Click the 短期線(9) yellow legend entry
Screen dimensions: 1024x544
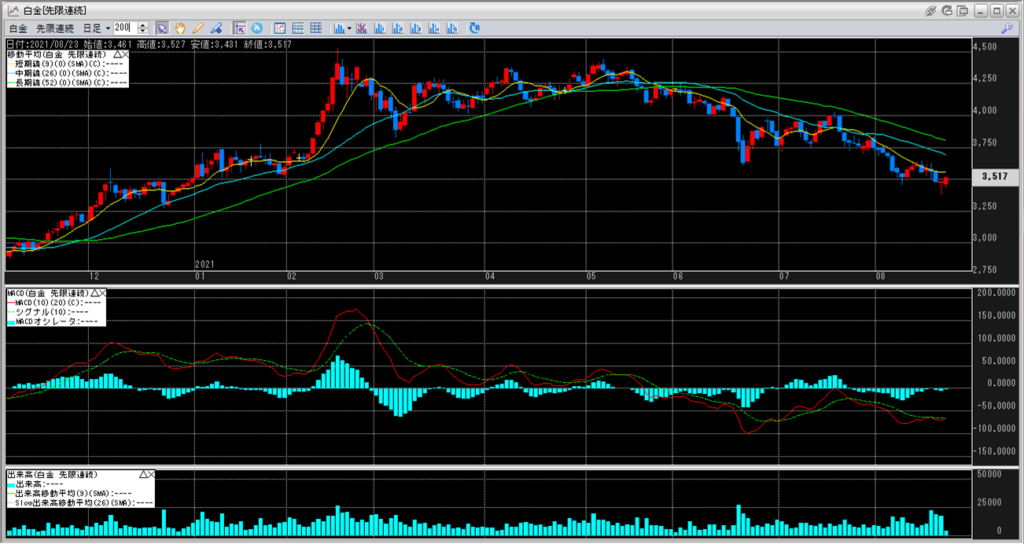click(67, 64)
